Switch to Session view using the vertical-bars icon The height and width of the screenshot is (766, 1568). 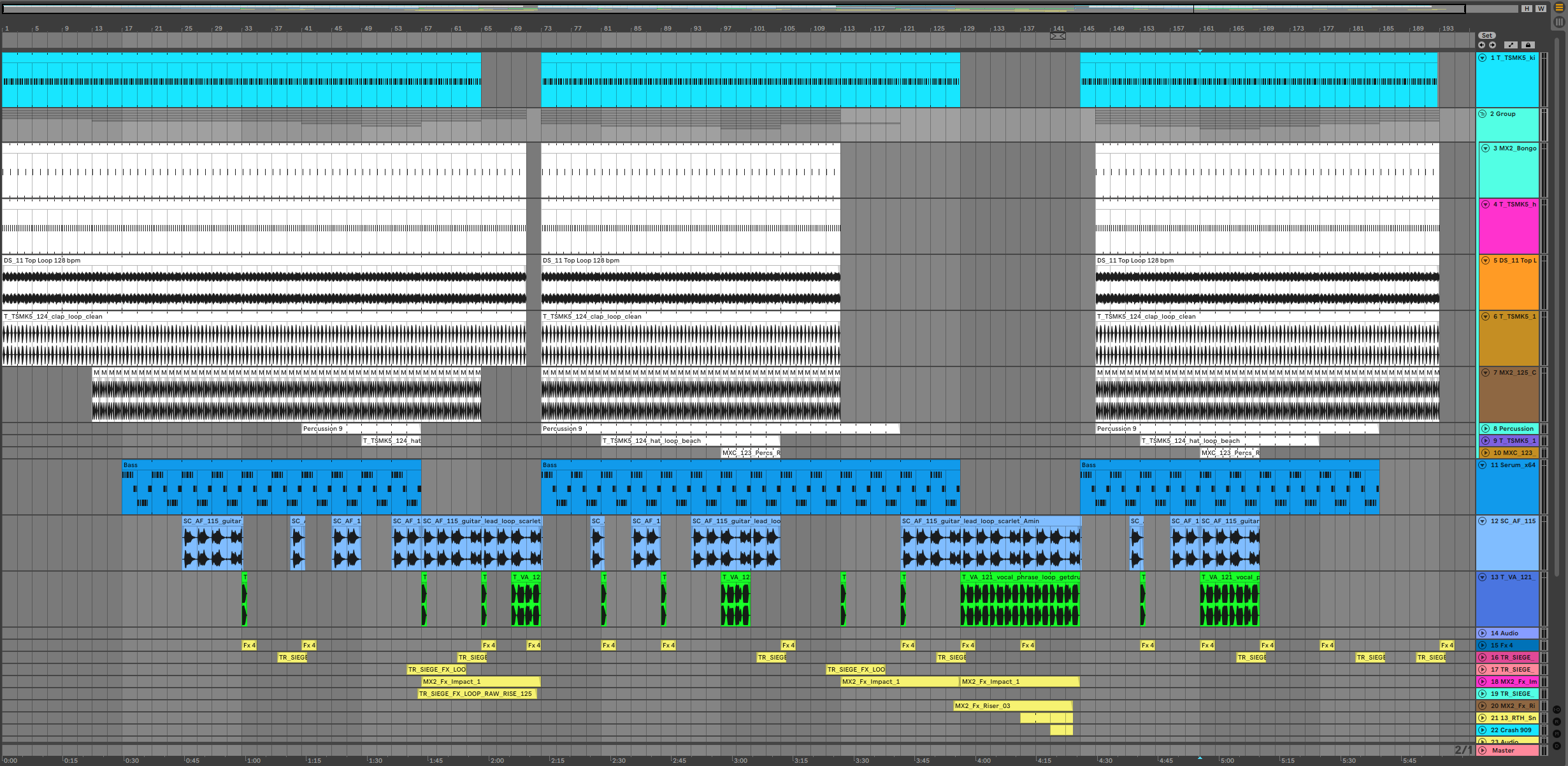(1559, 22)
